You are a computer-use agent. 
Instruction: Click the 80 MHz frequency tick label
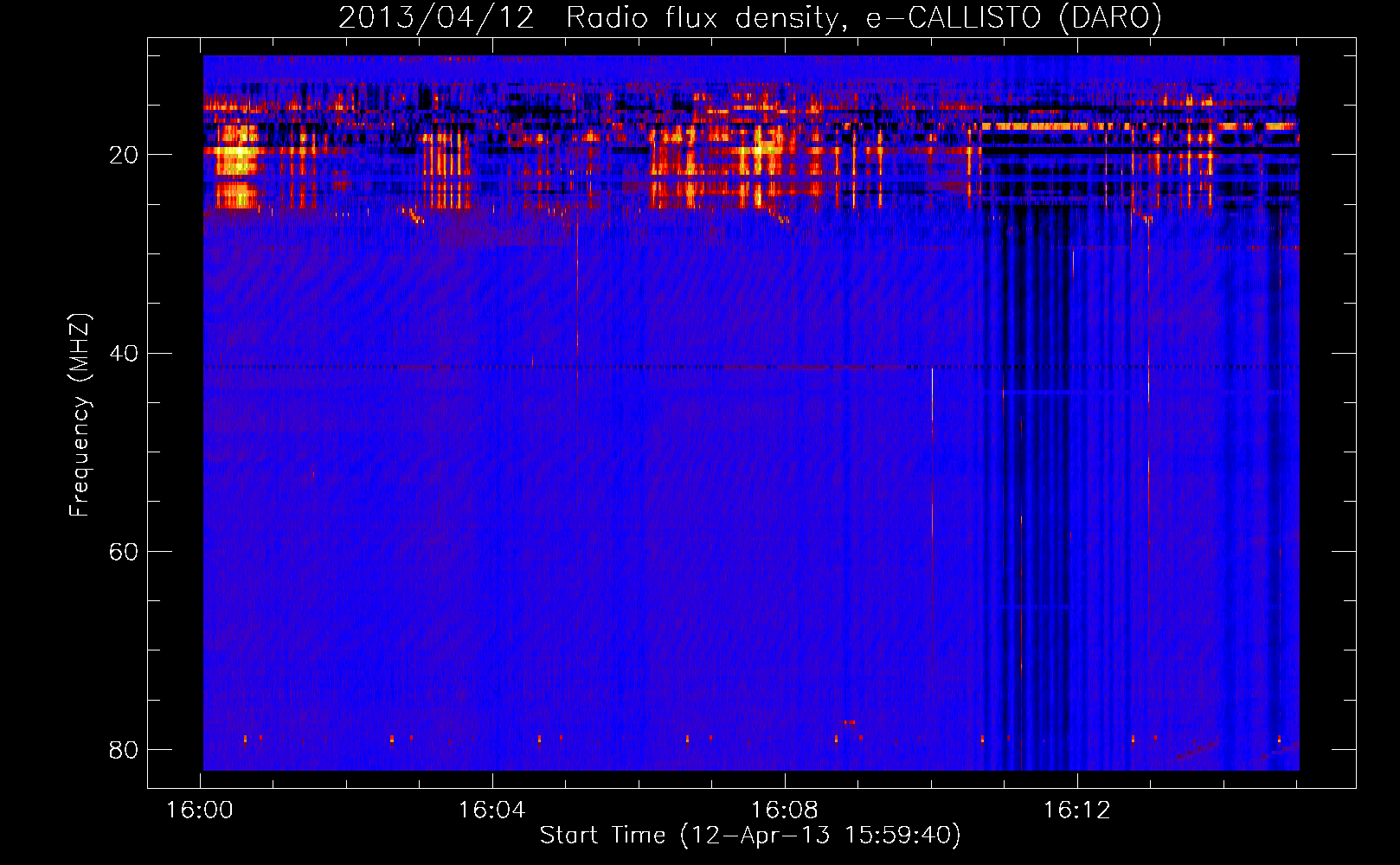coord(124,749)
